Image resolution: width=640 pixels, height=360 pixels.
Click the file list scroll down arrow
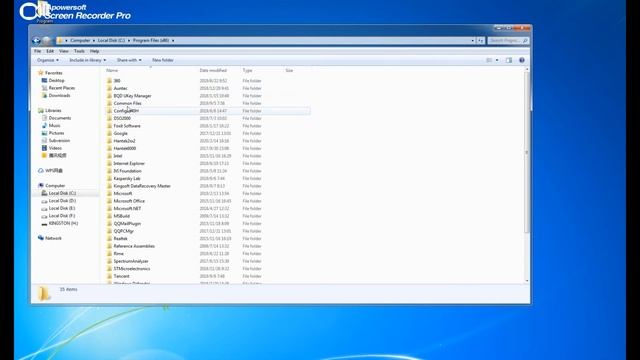[x=527, y=281]
